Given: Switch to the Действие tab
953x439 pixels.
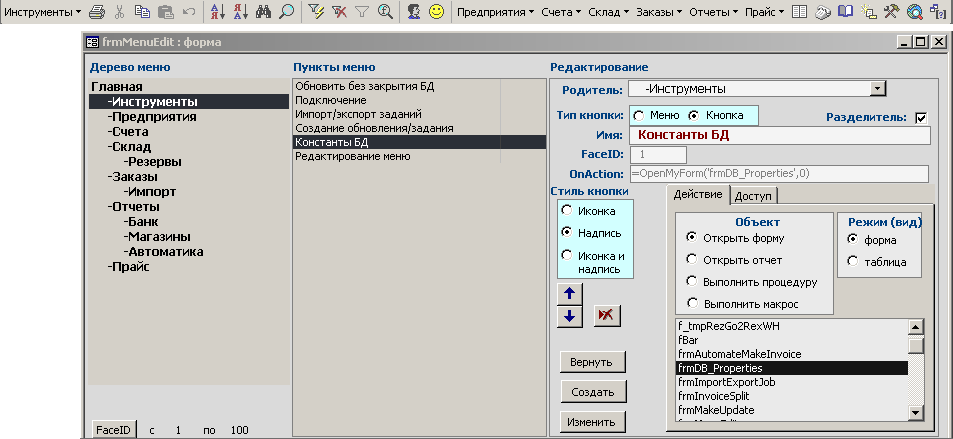Looking at the screenshot, I should 697,195.
